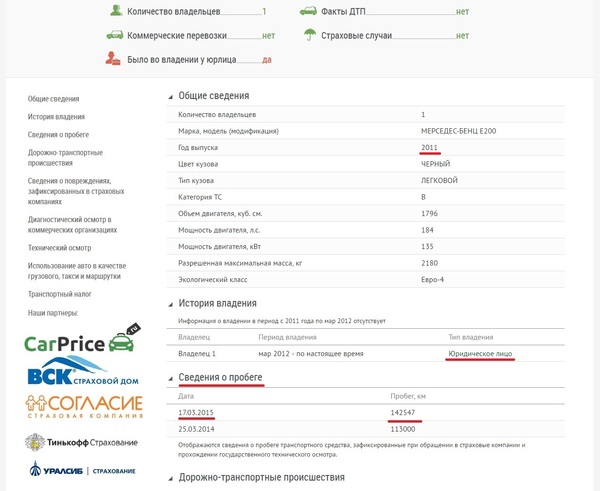Viewport: 600px width, 491px height.
Task: Click the 142547 mileage value
Action: [403, 413]
